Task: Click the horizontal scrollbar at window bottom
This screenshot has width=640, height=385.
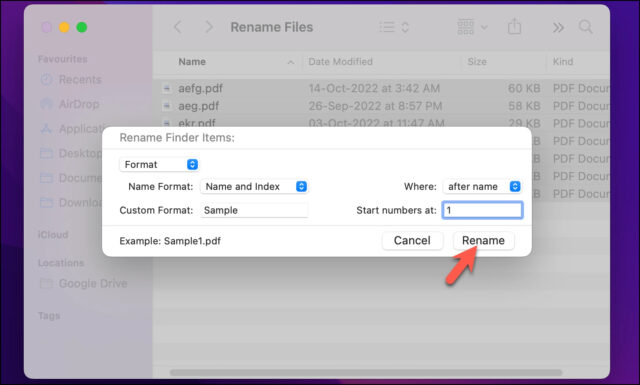Action: coord(366,372)
